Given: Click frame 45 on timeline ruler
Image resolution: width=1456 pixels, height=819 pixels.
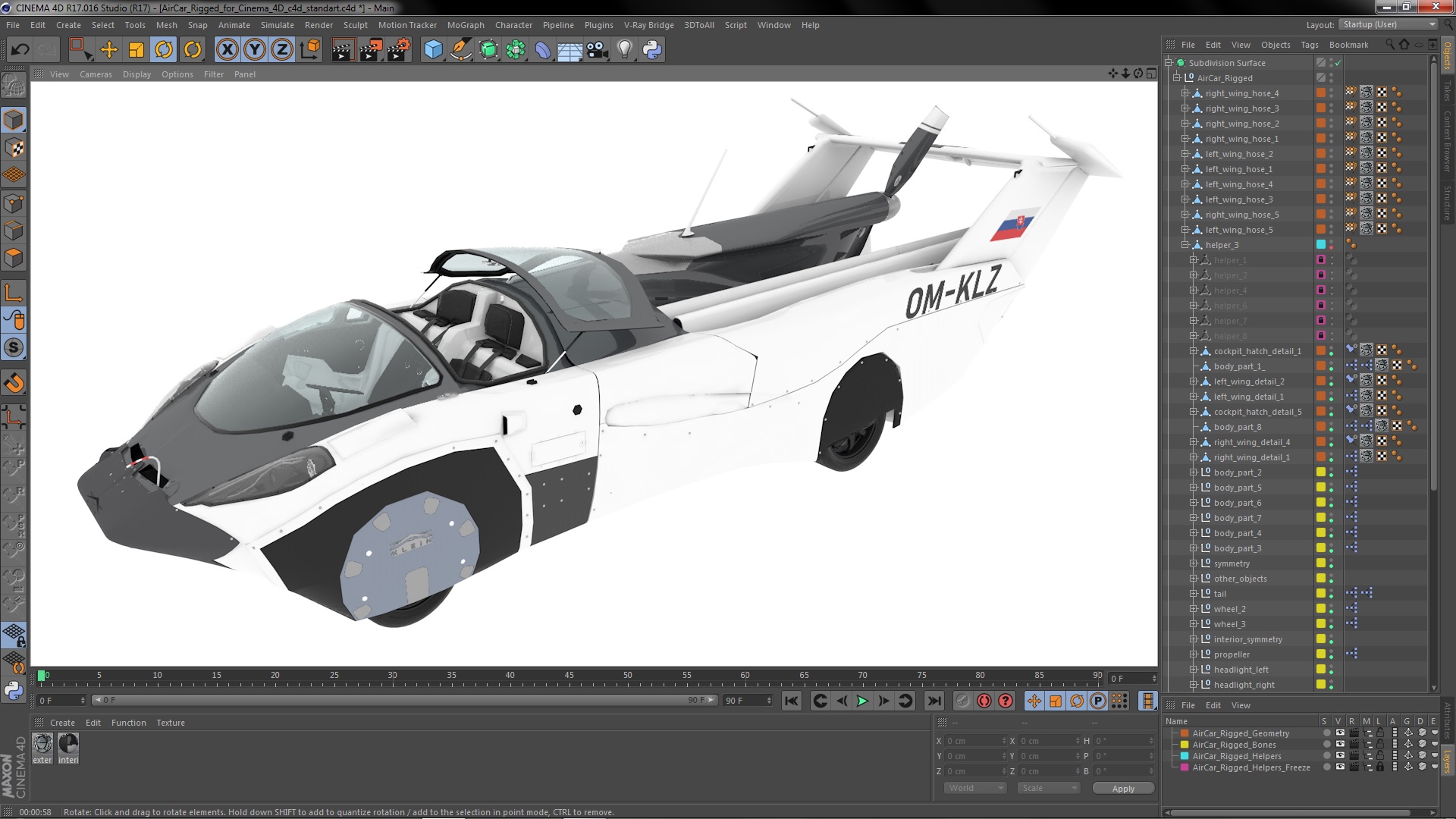Looking at the screenshot, I should pyautogui.click(x=569, y=675).
